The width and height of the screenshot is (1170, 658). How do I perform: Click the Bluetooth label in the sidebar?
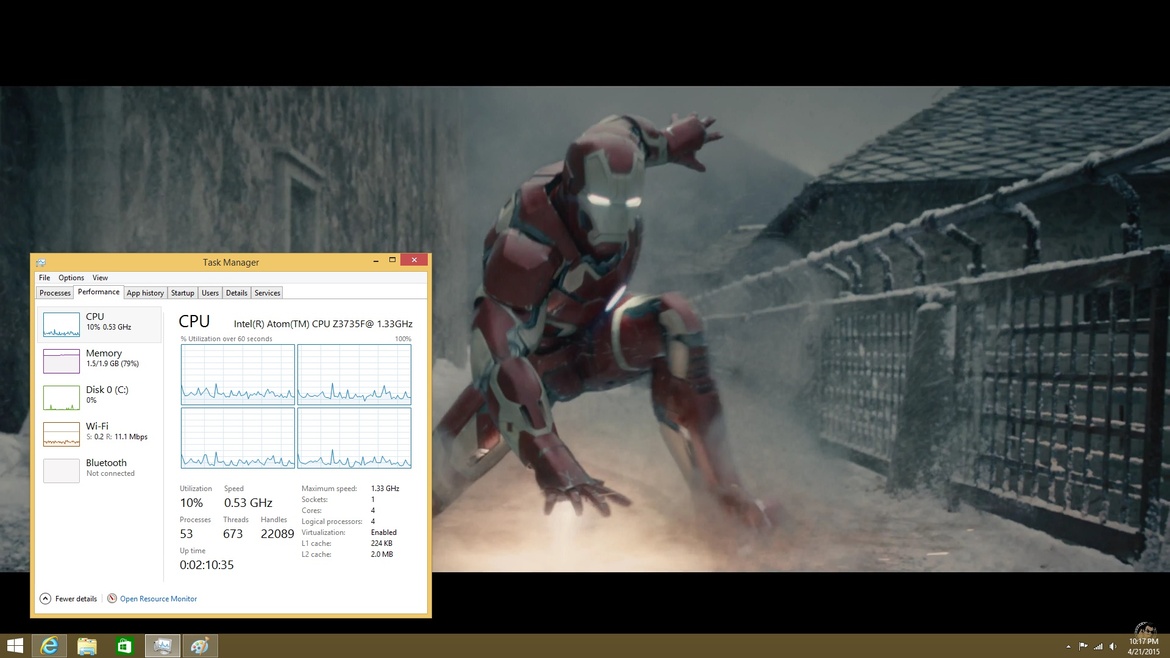(x=106, y=463)
